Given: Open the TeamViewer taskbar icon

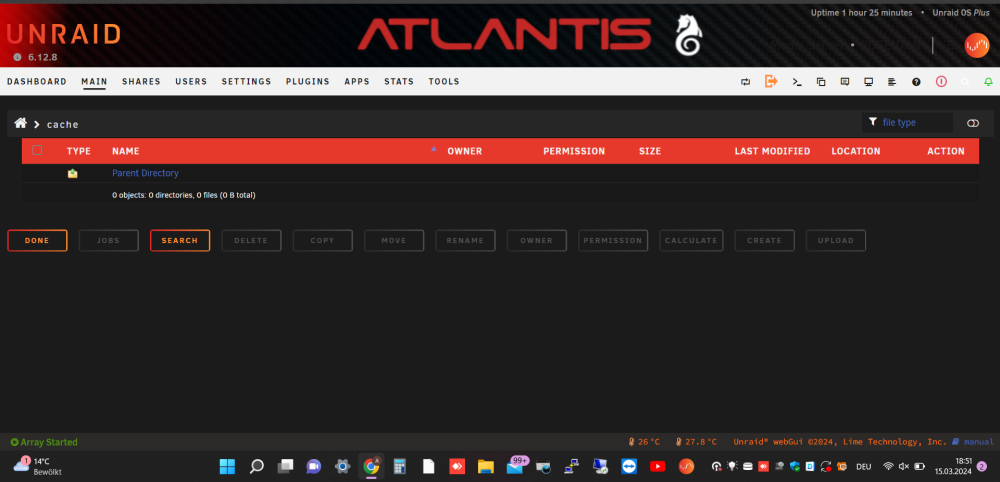Looking at the screenshot, I should 629,466.
